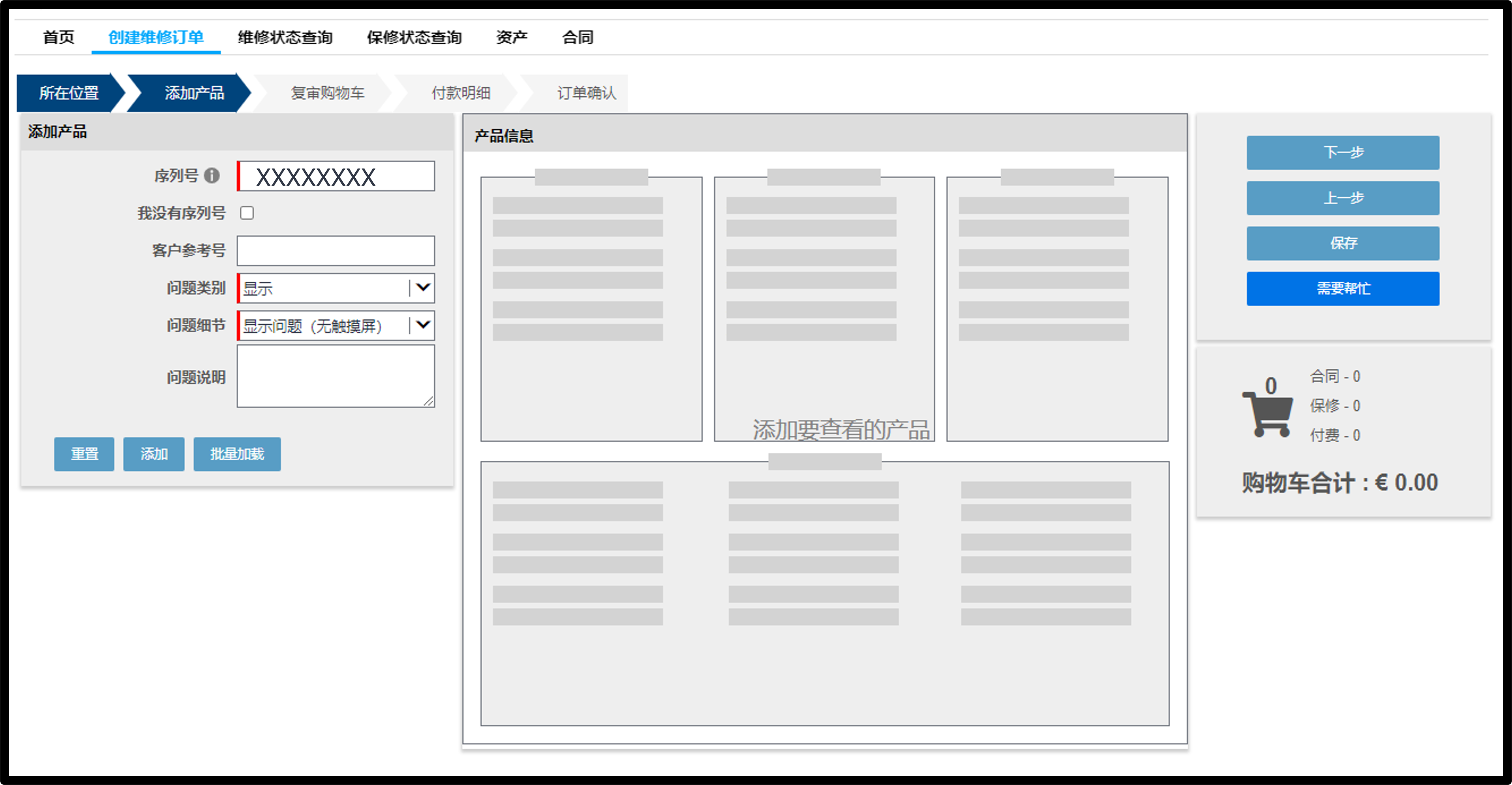Focus the 问题说明 text area
This screenshot has height=785, width=1512.
(x=336, y=376)
